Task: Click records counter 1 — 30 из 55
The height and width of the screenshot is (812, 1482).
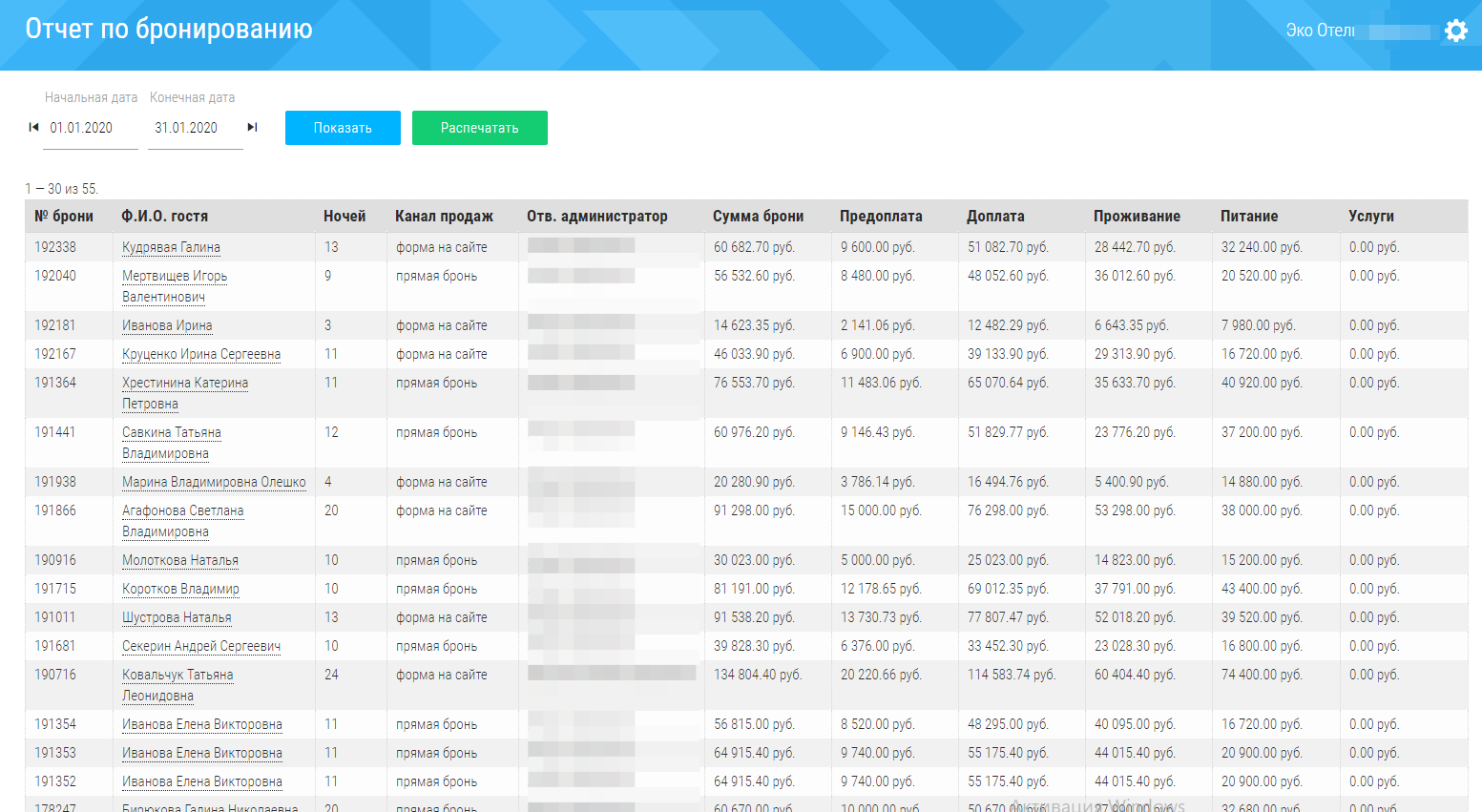Action: 61,189
